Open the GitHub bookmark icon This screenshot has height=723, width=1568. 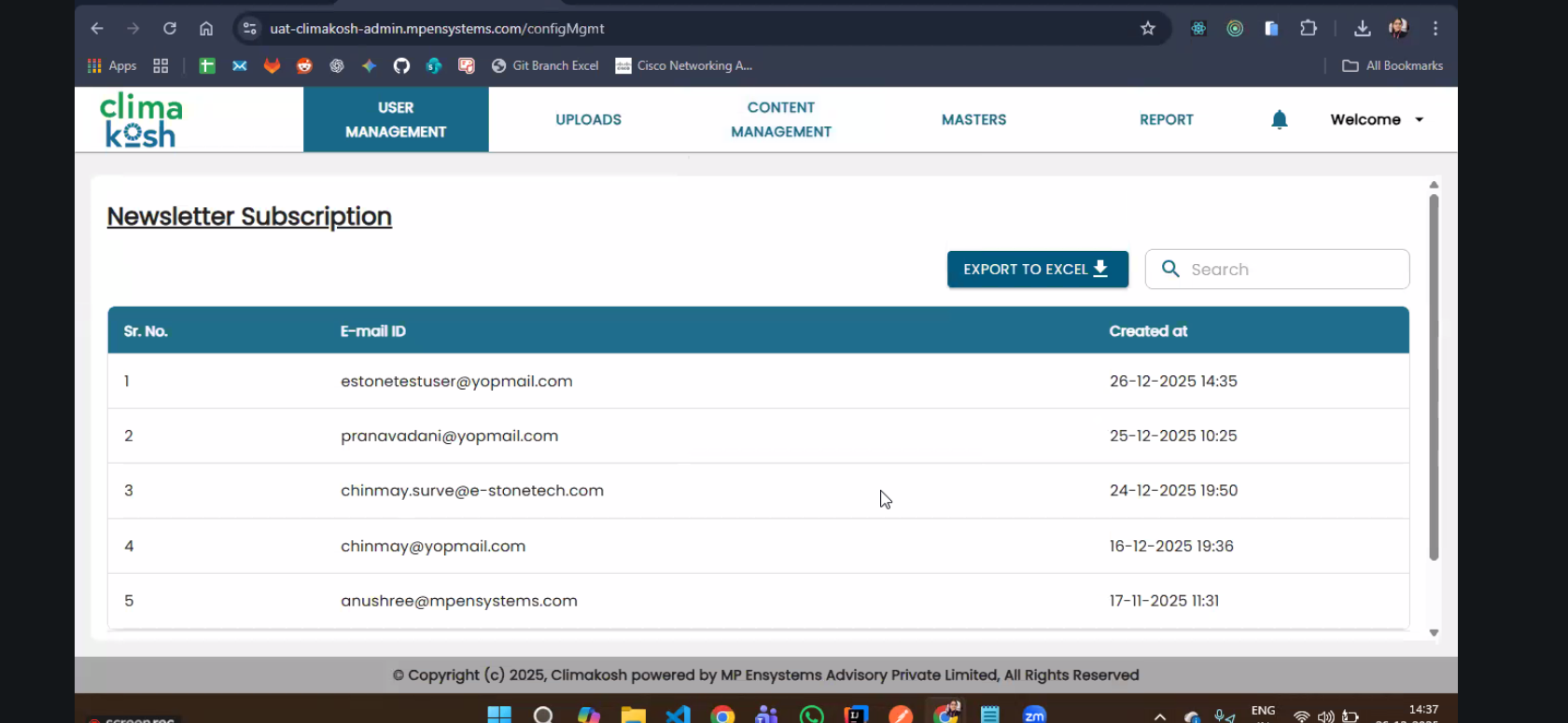tap(401, 65)
